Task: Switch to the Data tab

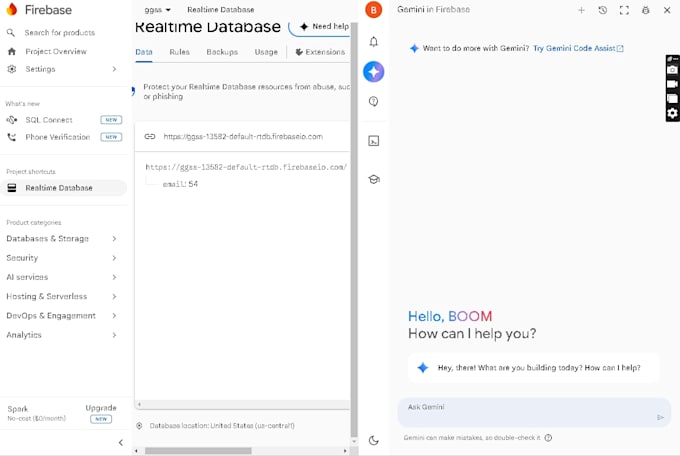Action: point(144,52)
